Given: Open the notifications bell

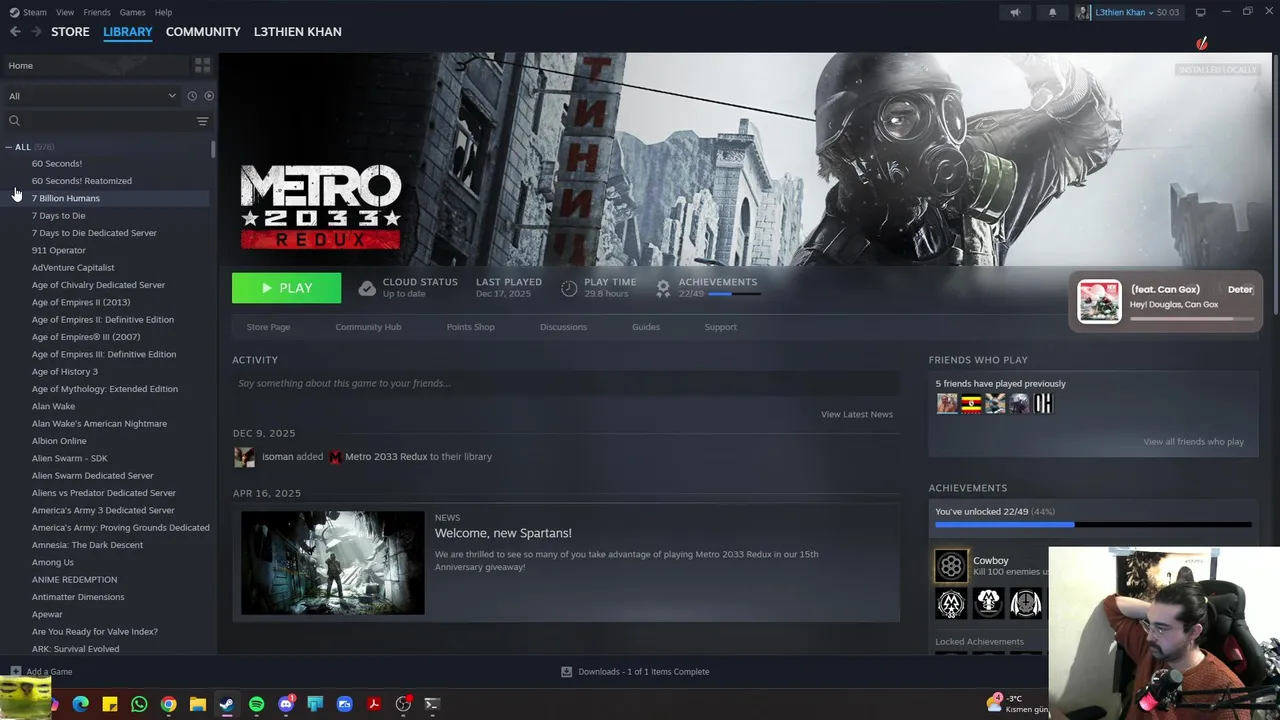Looking at the screenshot, I should click(x=1052, y=12).
